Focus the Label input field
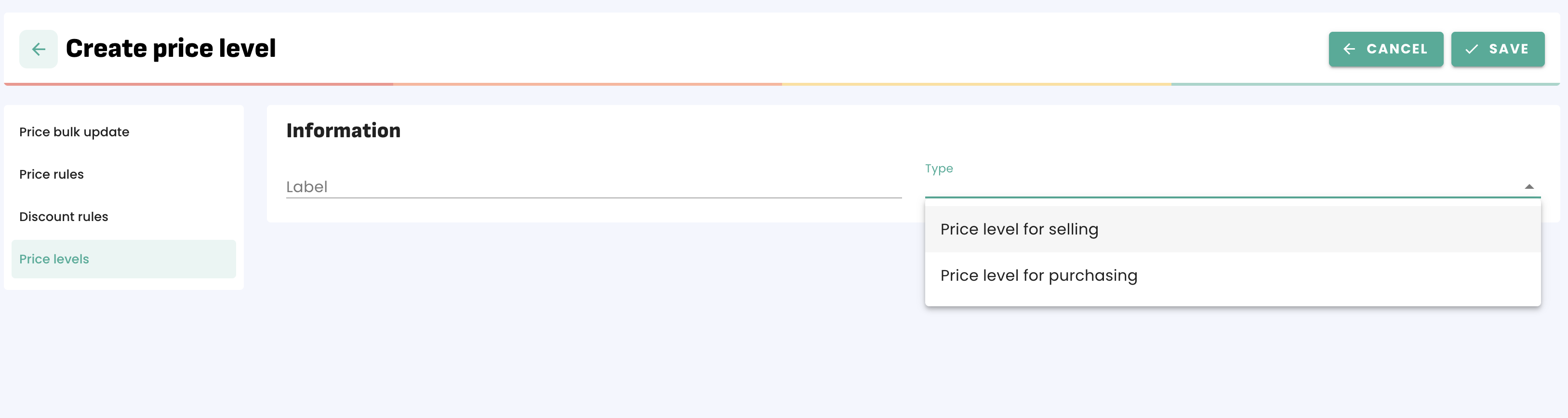This screenshot has width=1568, height=418. coord(594,187)
